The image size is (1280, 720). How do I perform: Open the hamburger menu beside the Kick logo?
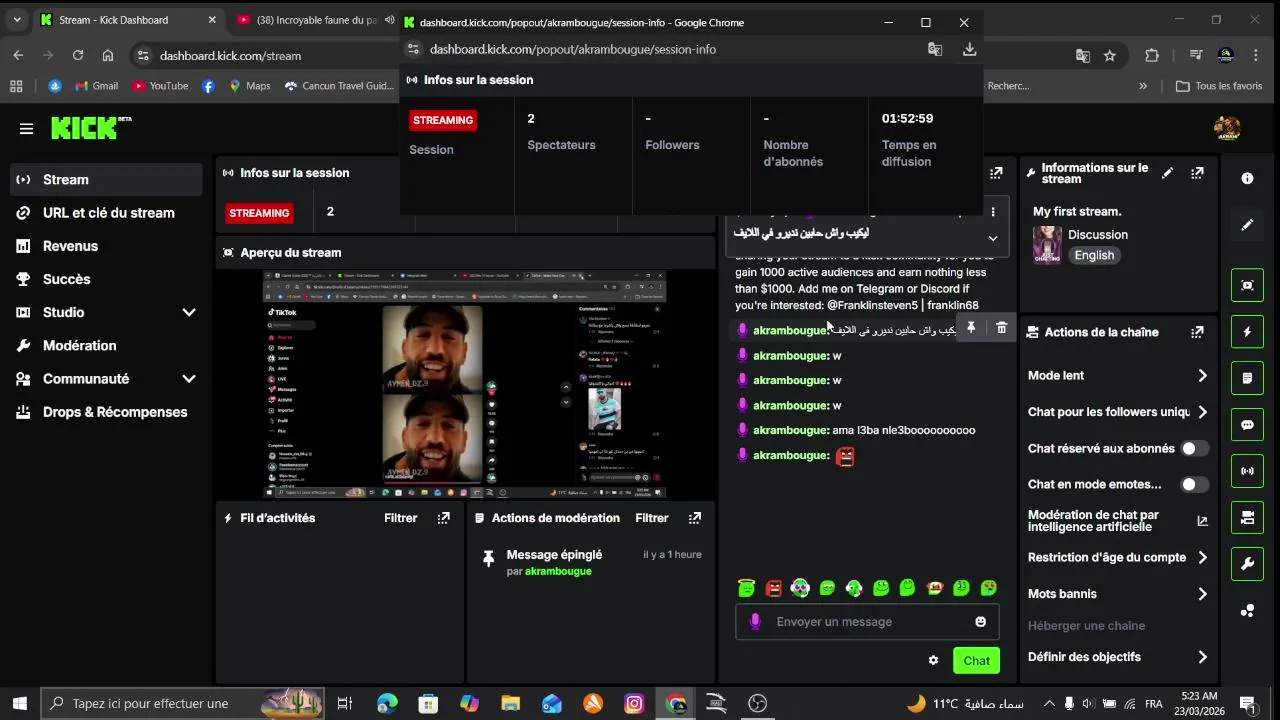tap(26, 128)
